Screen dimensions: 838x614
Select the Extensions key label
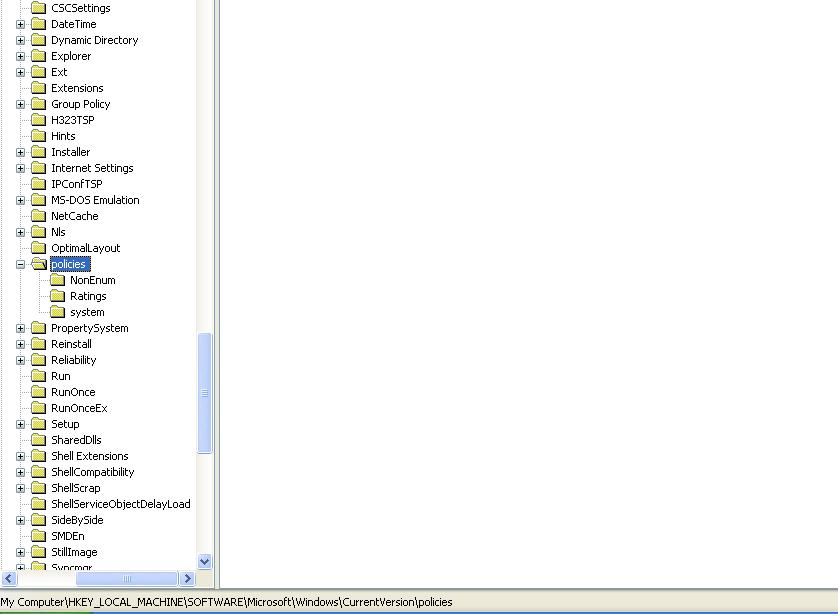click(x=77, y=88)
